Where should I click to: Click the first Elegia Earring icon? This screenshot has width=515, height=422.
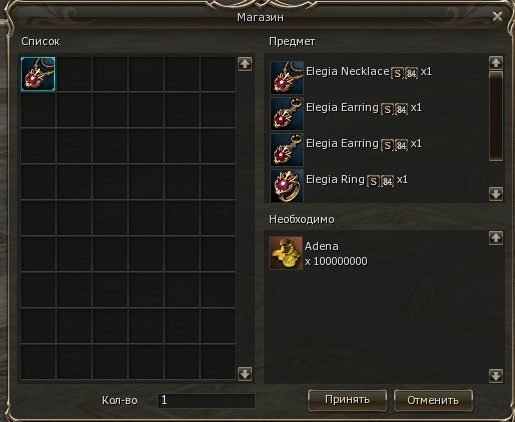point(287,114)
